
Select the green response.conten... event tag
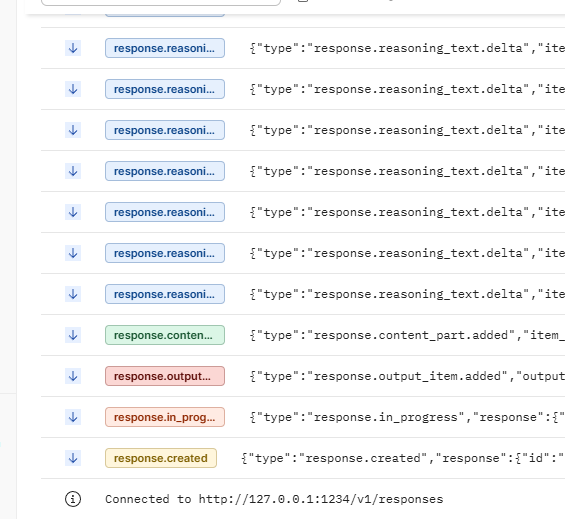pyautogui.click(x=165, y=335)
